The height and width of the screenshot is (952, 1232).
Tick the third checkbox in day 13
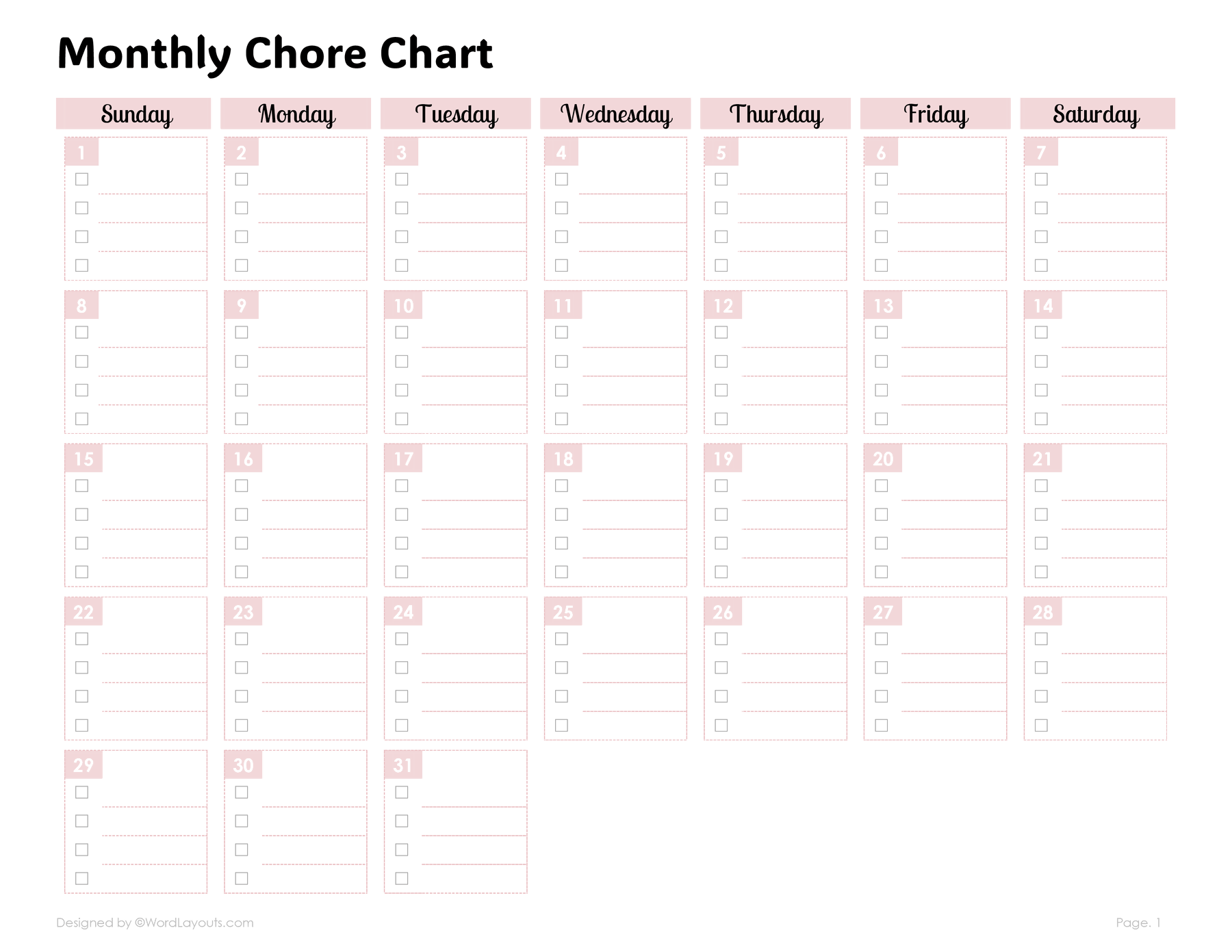[x=882, y=390]
